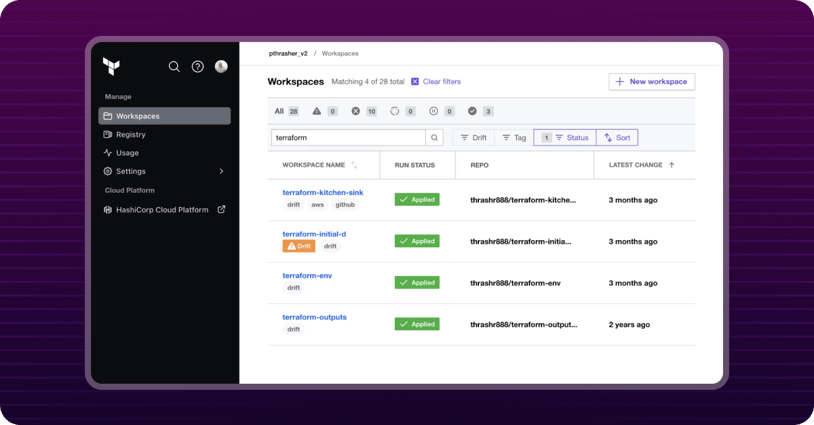The image size is (814, 425).
Task: Click repo thrashr888/terraform-kitche...
Action: (x=523, y=200)
